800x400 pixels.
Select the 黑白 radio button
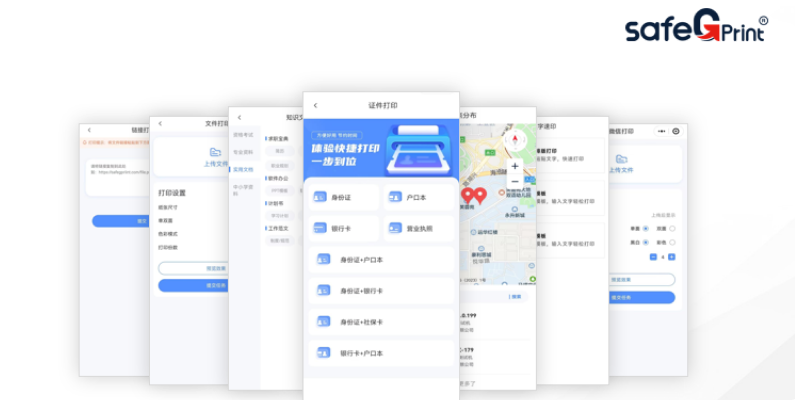click(x=645, y=242)
